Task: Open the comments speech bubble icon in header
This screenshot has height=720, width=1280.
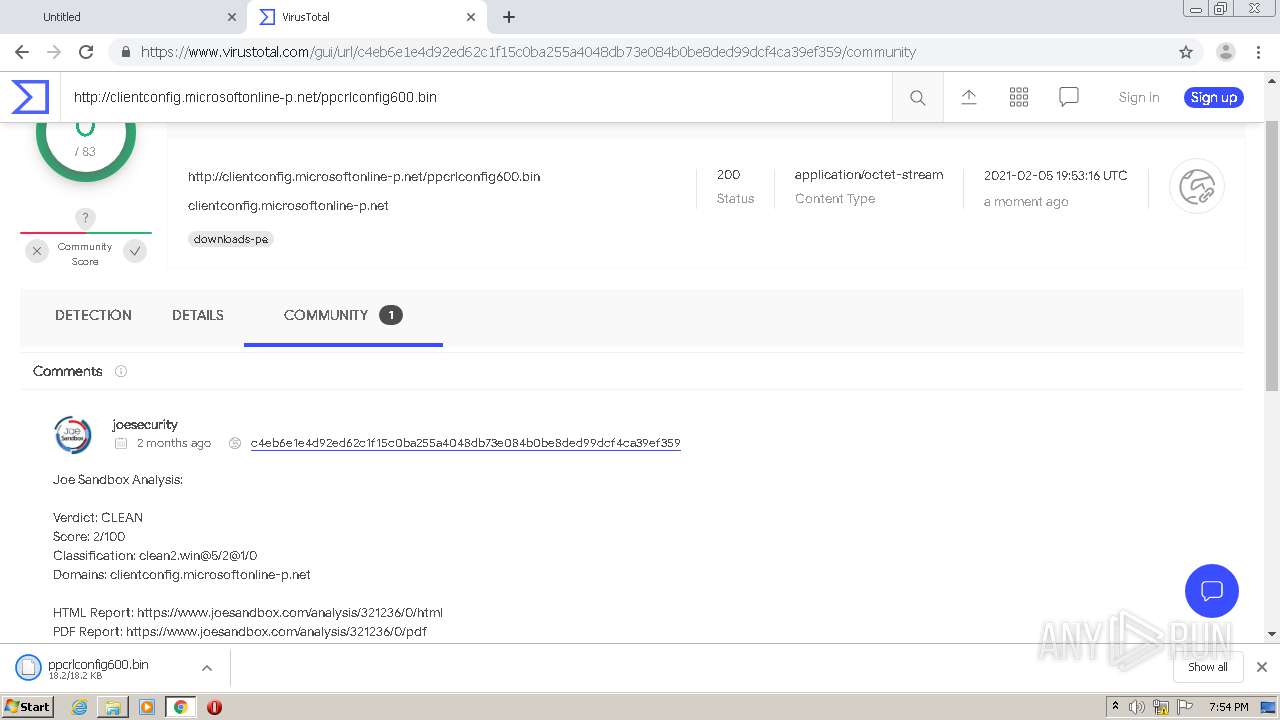Action: 1069,97
